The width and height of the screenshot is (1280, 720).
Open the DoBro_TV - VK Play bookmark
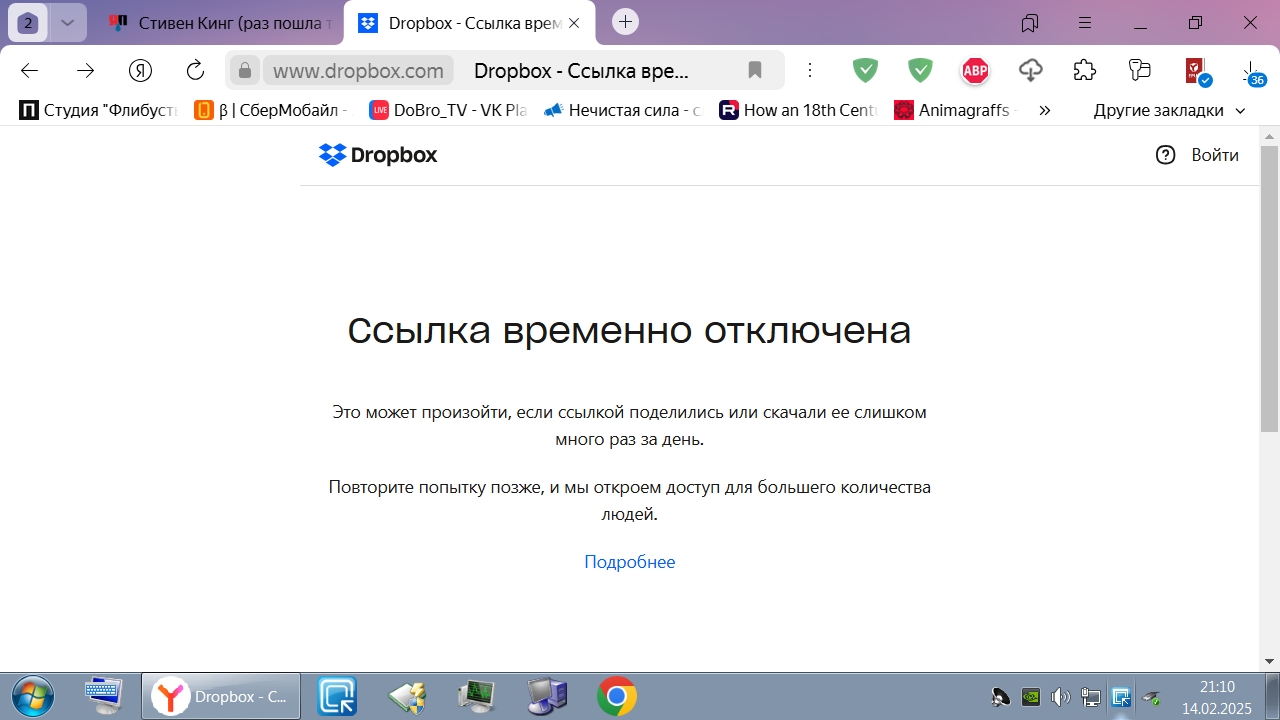point(448,110)
